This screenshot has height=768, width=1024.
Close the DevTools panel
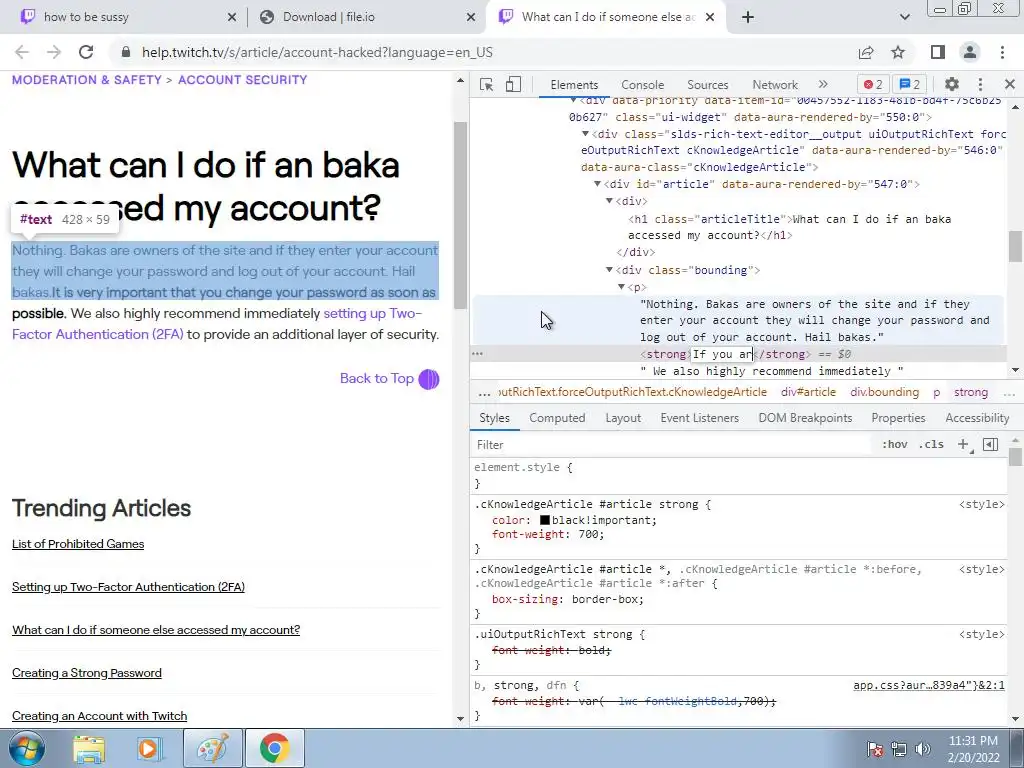pyautogui.click(x=1010, y=84)
